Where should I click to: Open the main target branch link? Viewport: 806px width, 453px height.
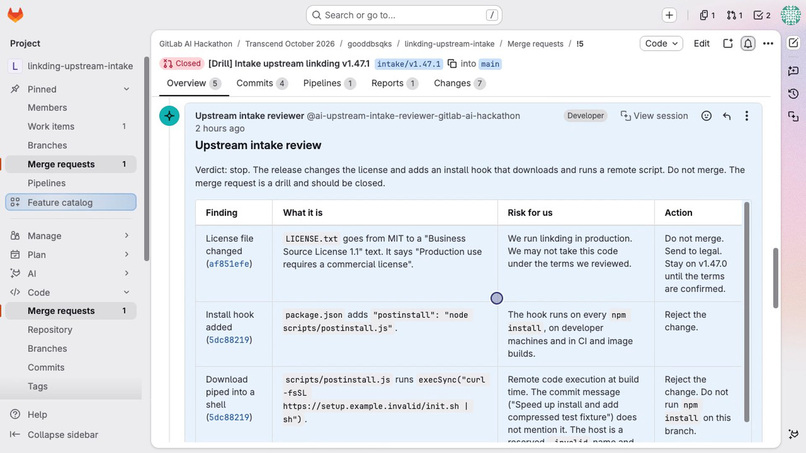[490, 64]
